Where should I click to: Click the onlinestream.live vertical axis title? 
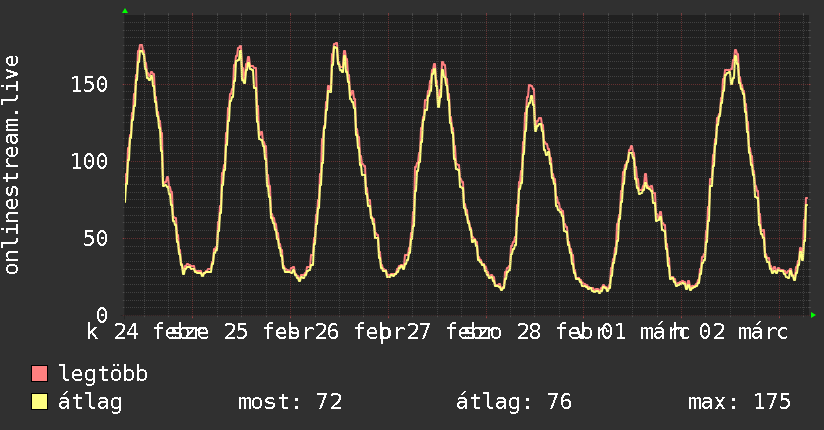[11, 165]
